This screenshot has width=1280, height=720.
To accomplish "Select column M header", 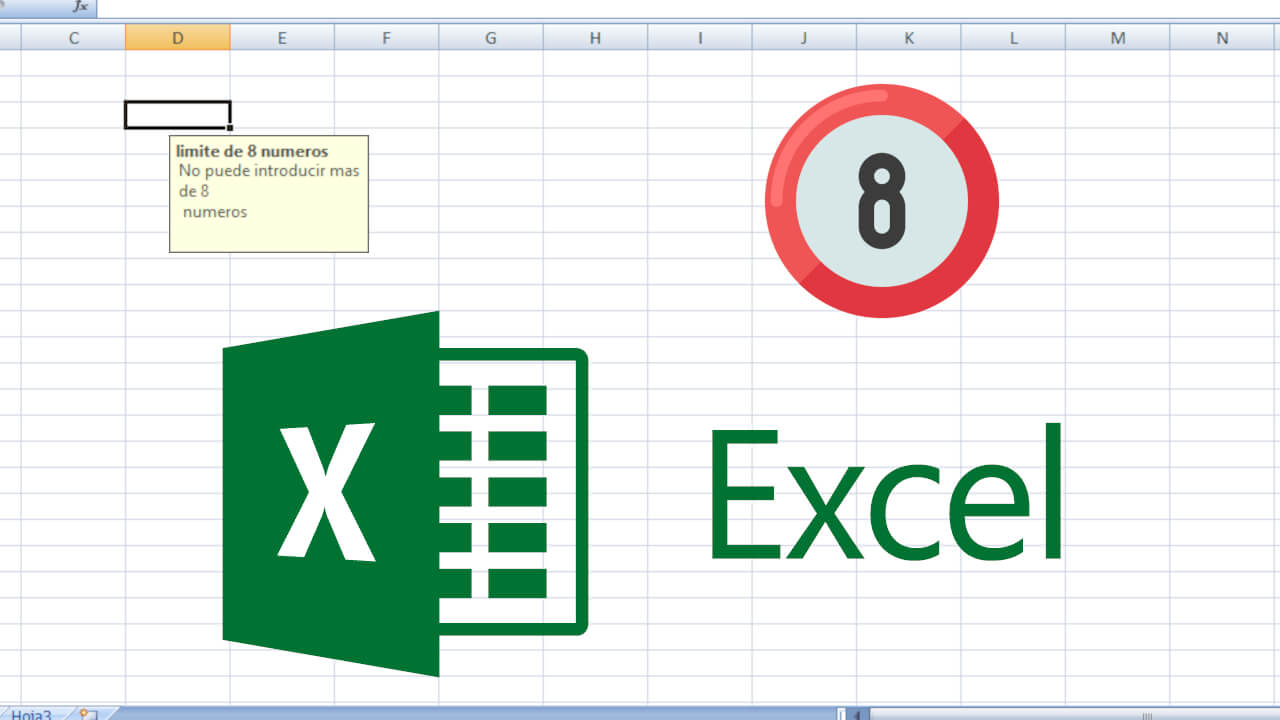I will (1118, 38).
